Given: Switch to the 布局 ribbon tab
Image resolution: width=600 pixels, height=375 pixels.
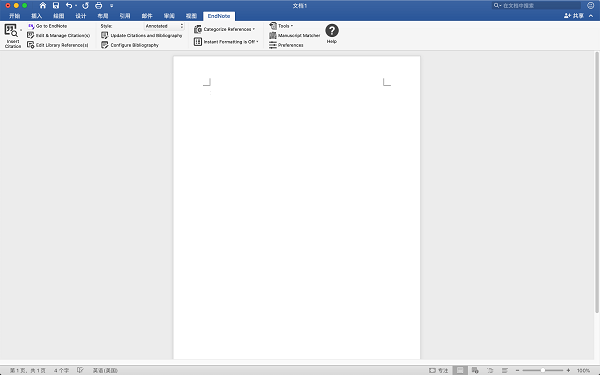Looking at the screenshot, I should pyautogui.click(x=103, y=16).
